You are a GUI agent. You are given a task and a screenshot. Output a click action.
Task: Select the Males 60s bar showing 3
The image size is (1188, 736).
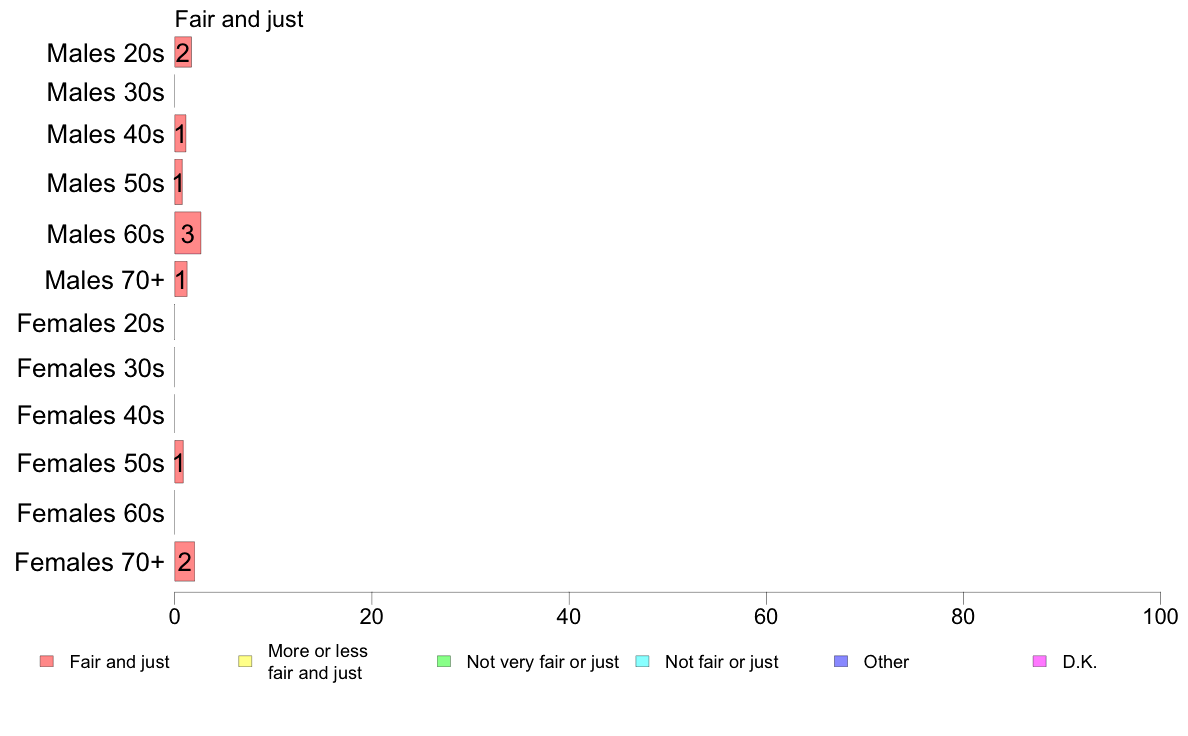coord(187,233)
